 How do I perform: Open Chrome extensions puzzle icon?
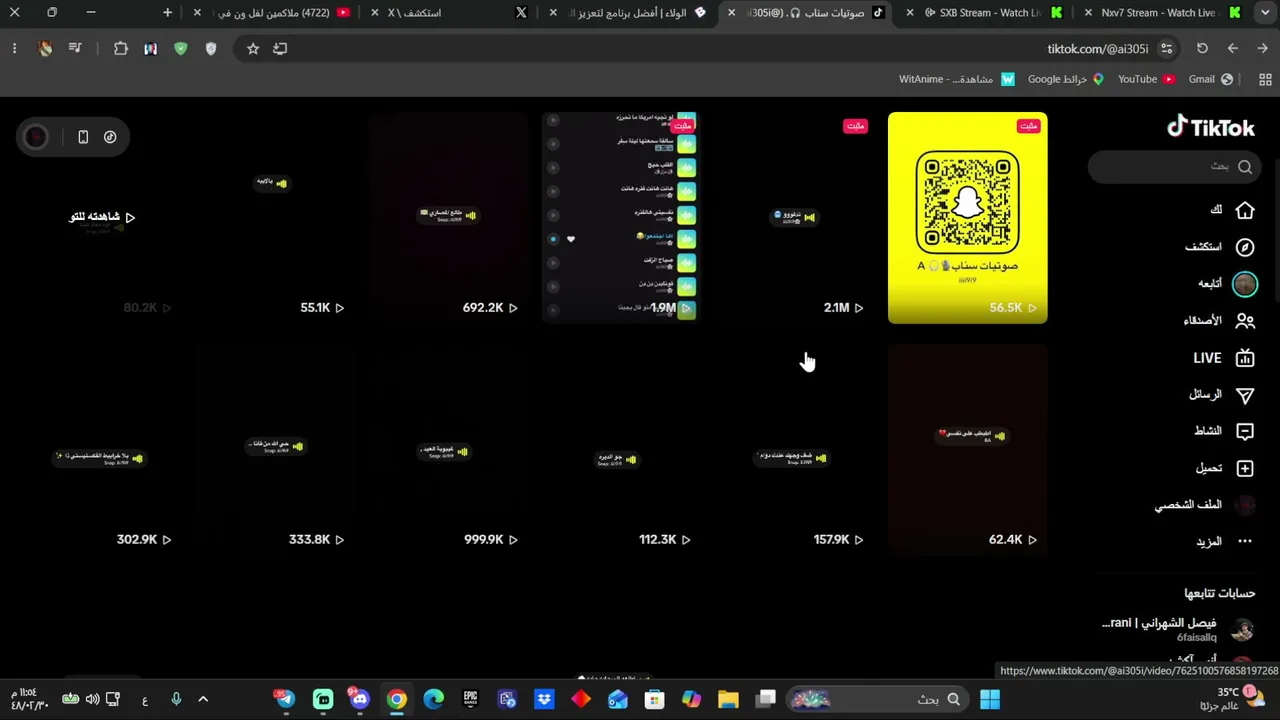(x=121, y=48)
